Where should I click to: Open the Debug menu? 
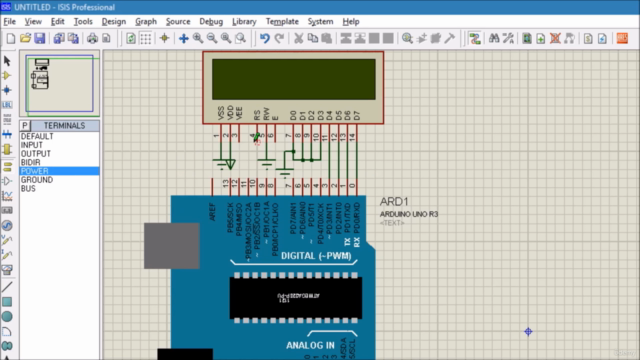tap(211, 22)
